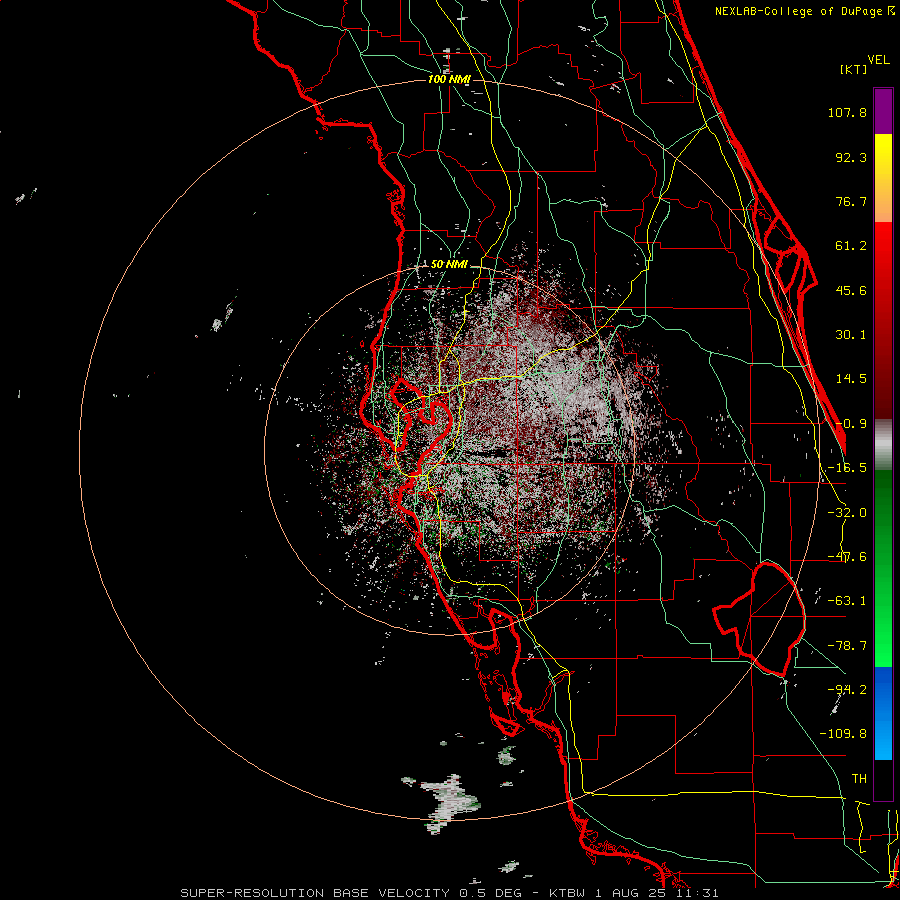Click the Super-Resolution Base Velocity caption
Image resolution: width=900 pixels, height=900 pixels.
point(449,893)
